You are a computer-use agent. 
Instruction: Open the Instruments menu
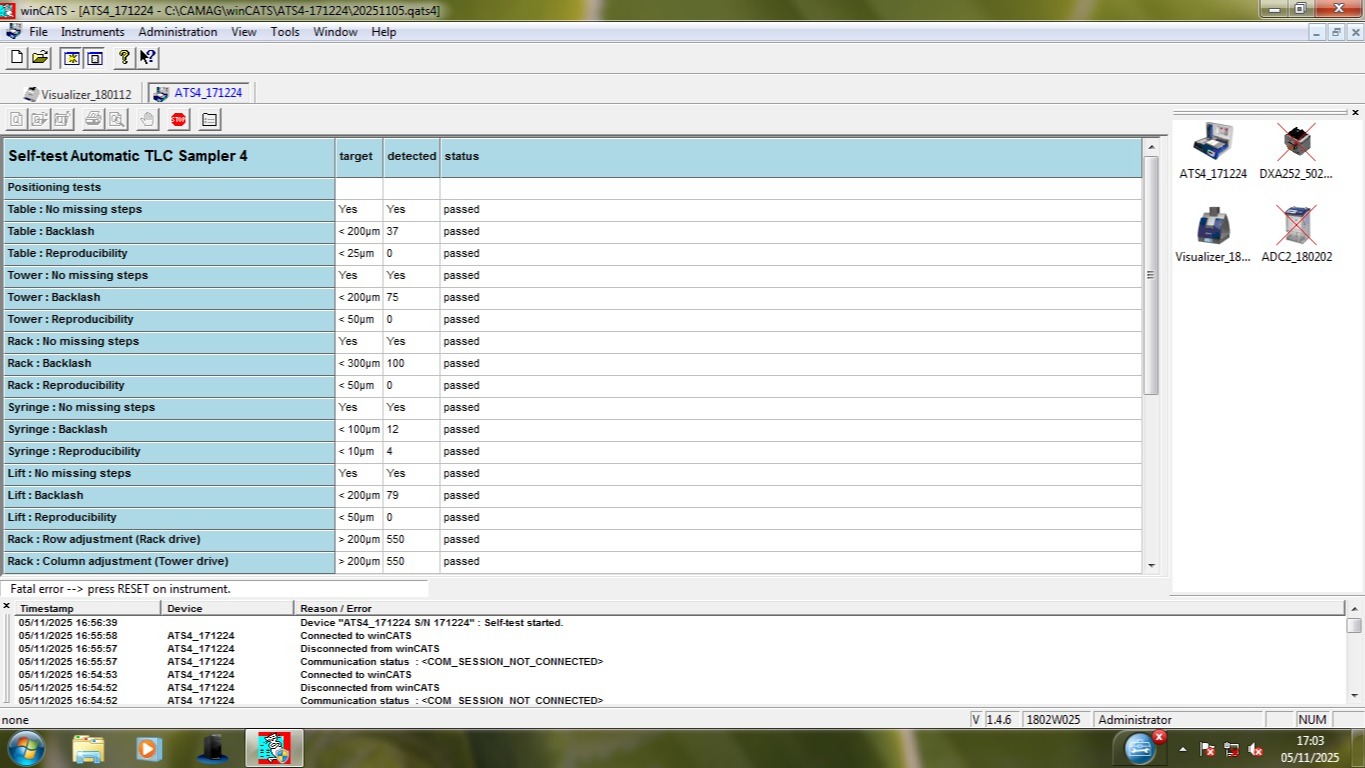click(92, 31)
